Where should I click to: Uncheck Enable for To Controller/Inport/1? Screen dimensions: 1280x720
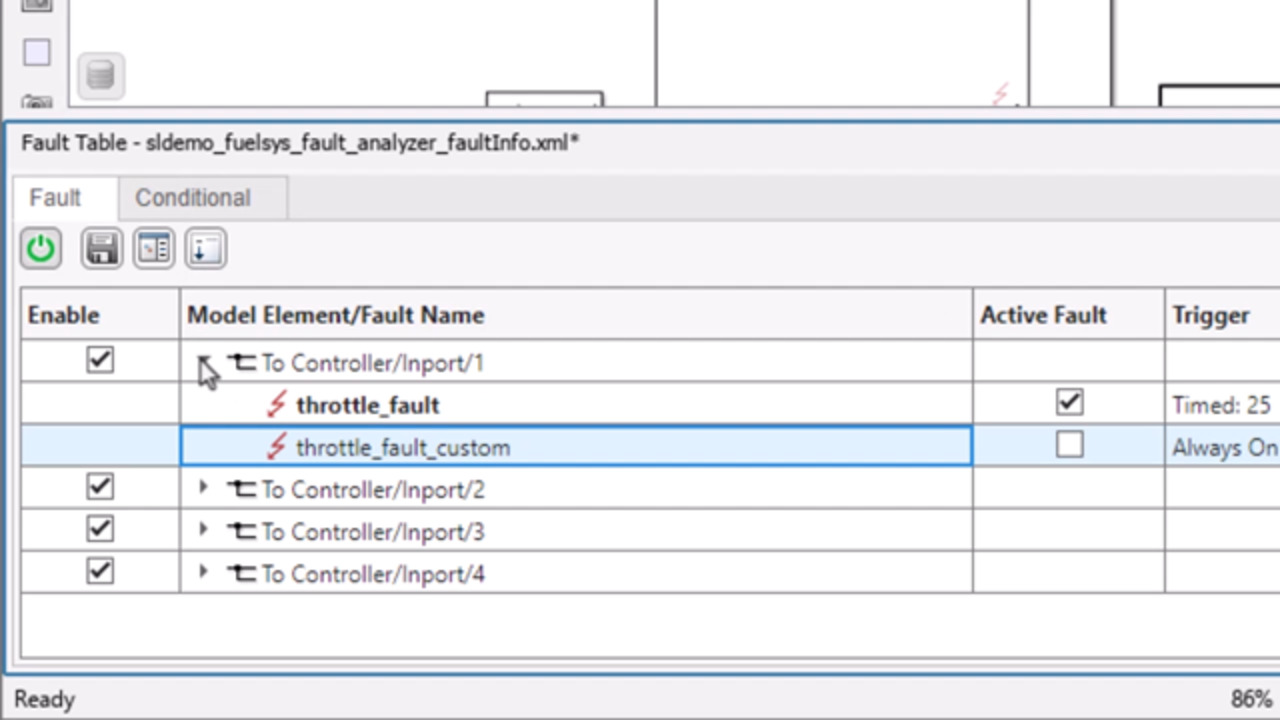tap(100, 361)
